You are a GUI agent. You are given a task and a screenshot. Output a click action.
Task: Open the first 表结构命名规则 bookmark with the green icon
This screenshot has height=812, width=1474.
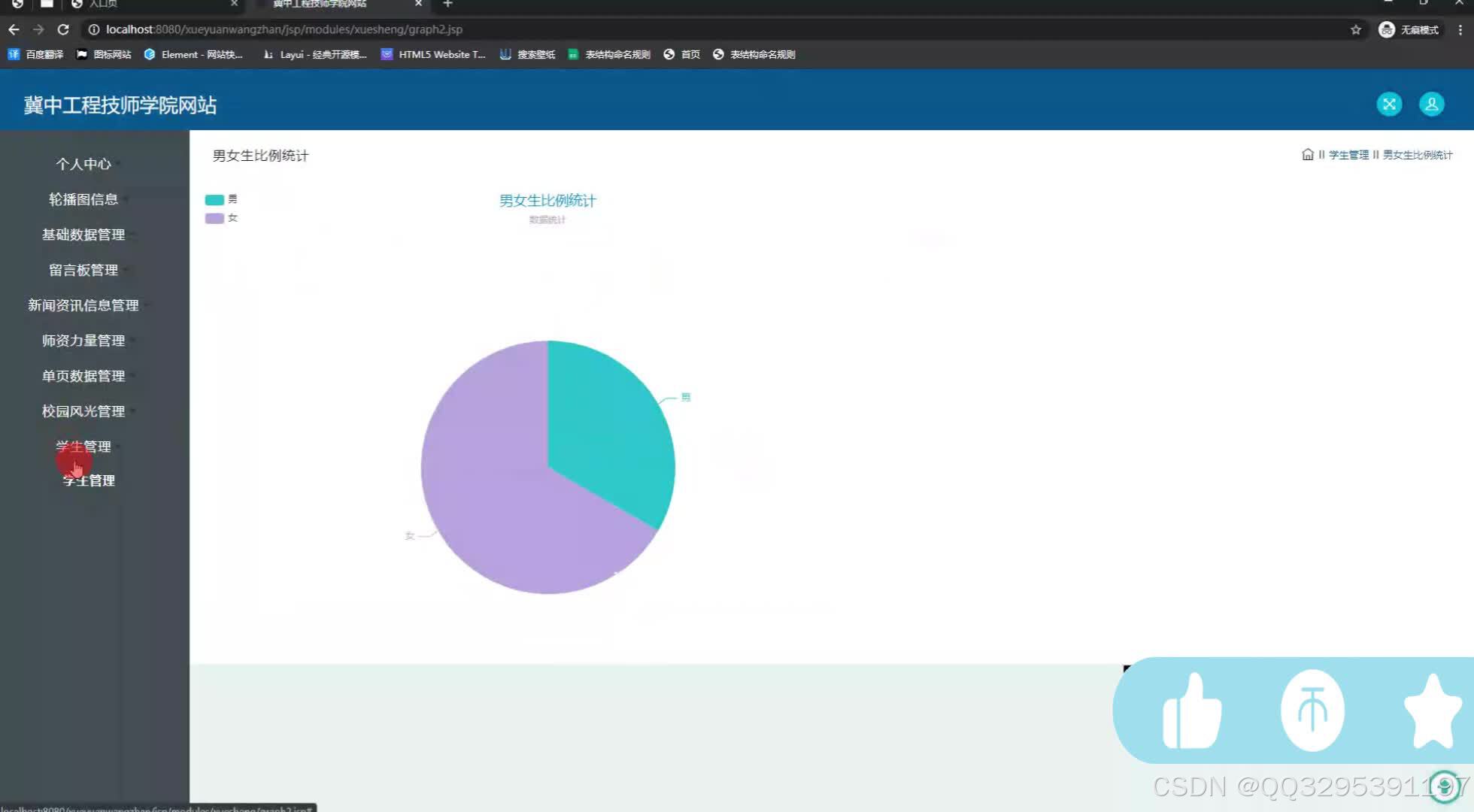click(x=609, y=54)
